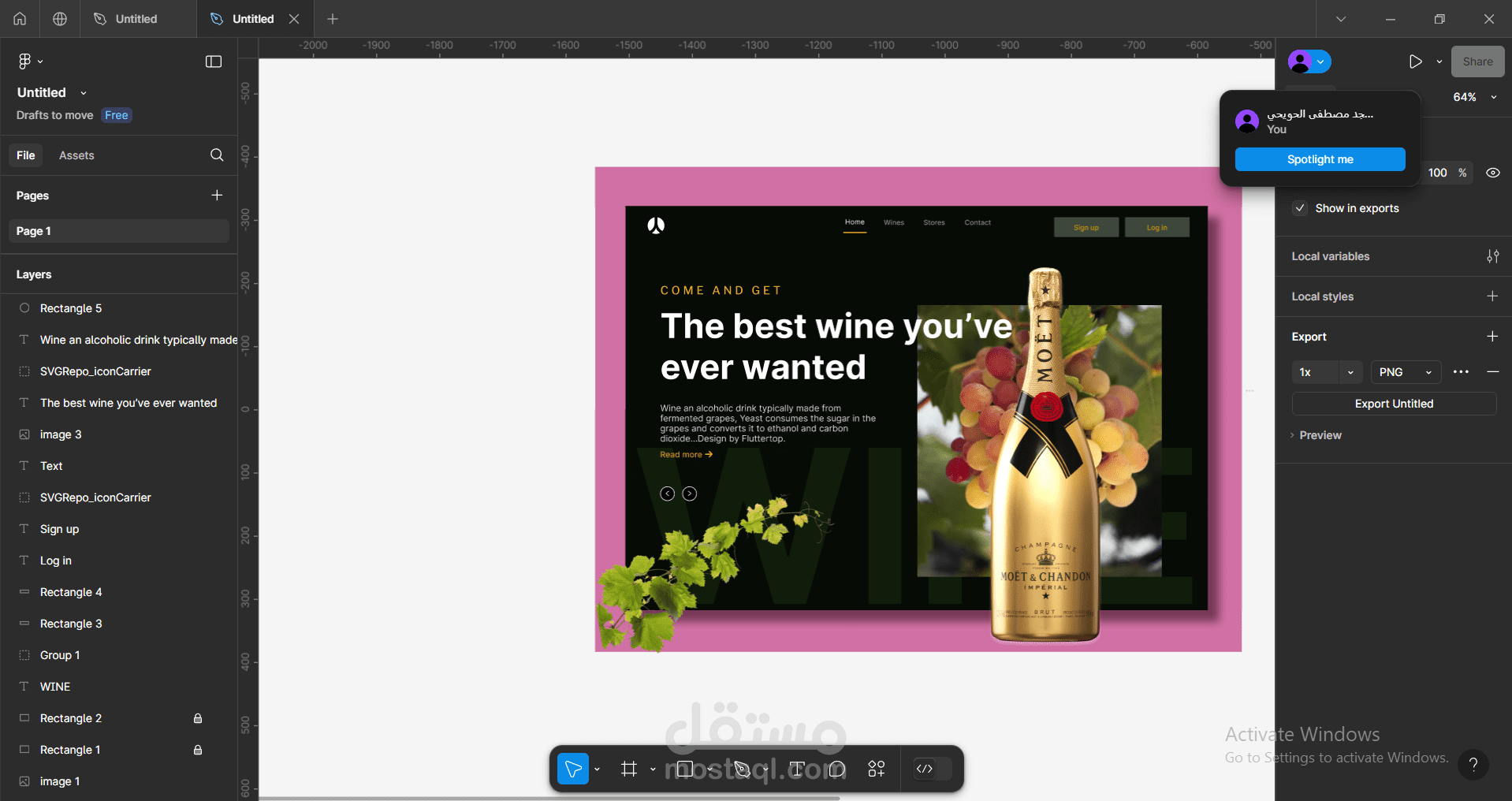This screenshot has height=801, width=1512.
Task: Open the Figma home icon
Action: 20,19
